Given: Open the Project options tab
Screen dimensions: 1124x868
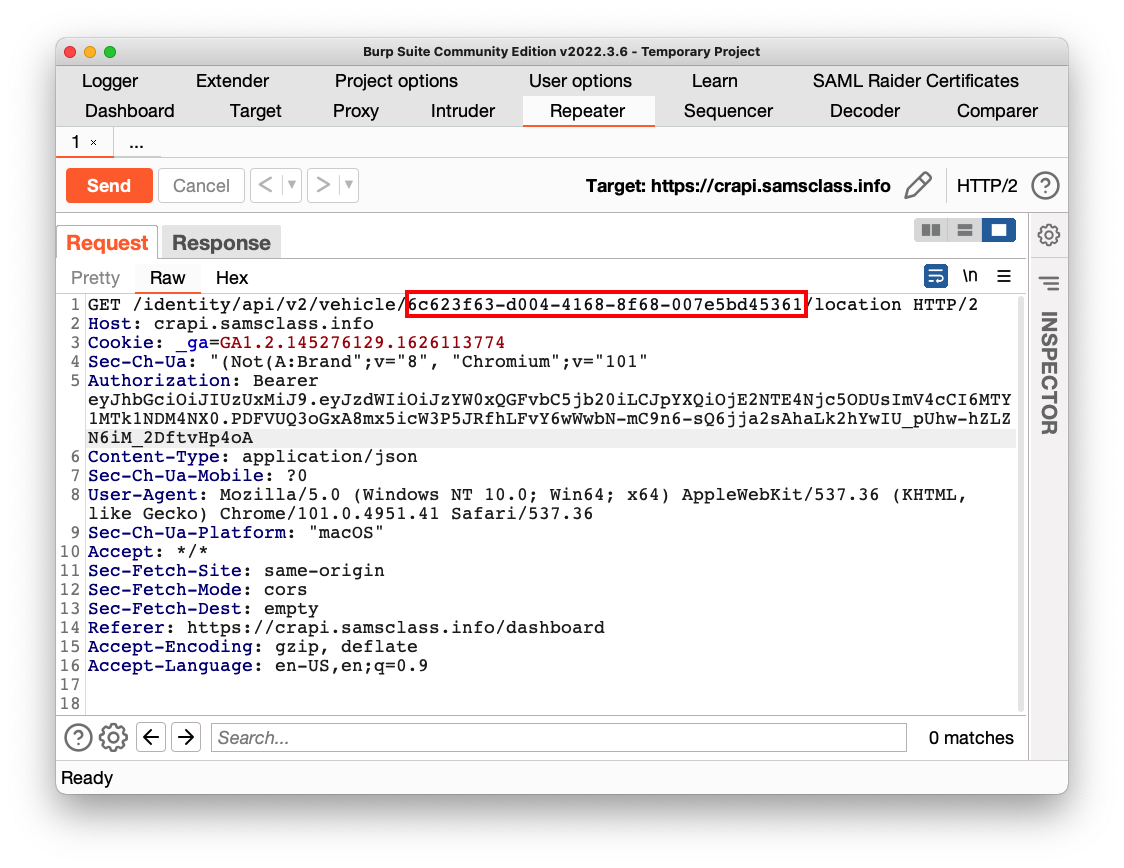Looking at the screenshot, I should [x=396, y=81].
